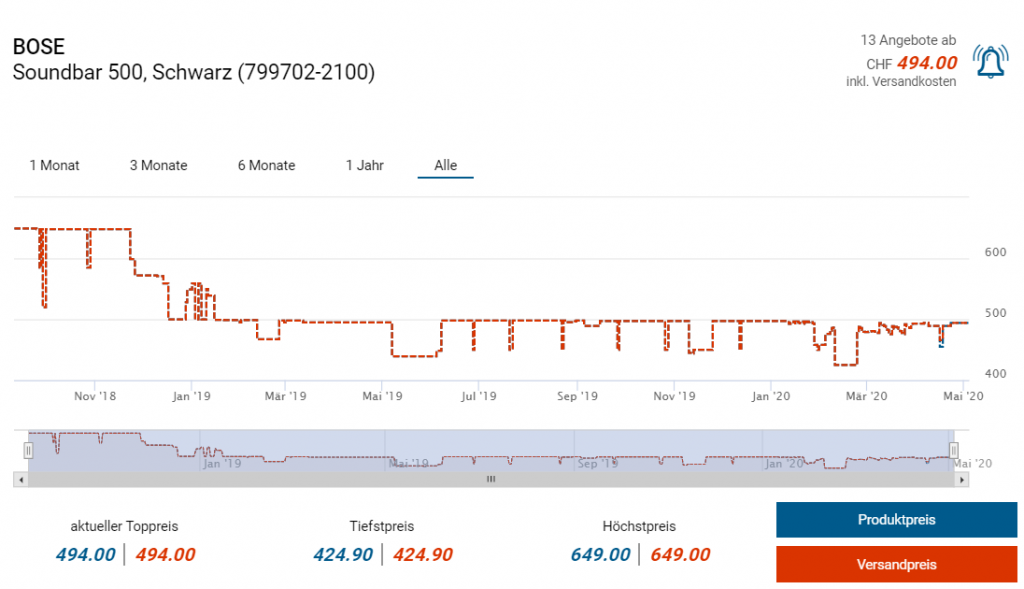Click the BOSE brand heading
The width and height of the screenshot is (1024, 589).
coord(38,47)
